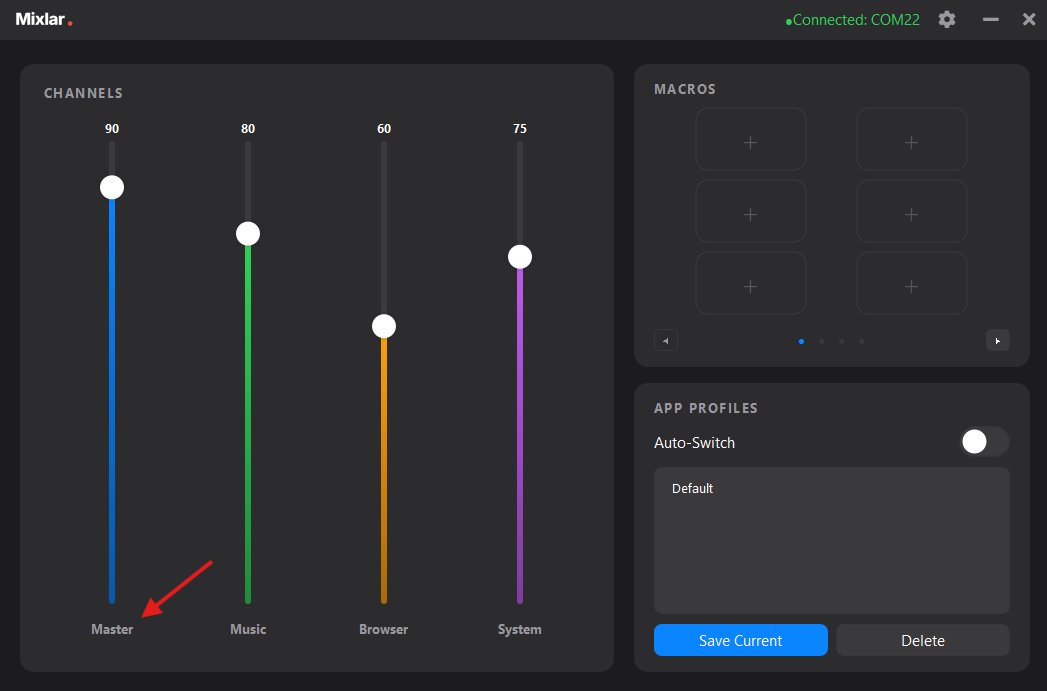
Task: Click the Browser volume slider handle
Action: pyautogui.click(x=383, y=325)
